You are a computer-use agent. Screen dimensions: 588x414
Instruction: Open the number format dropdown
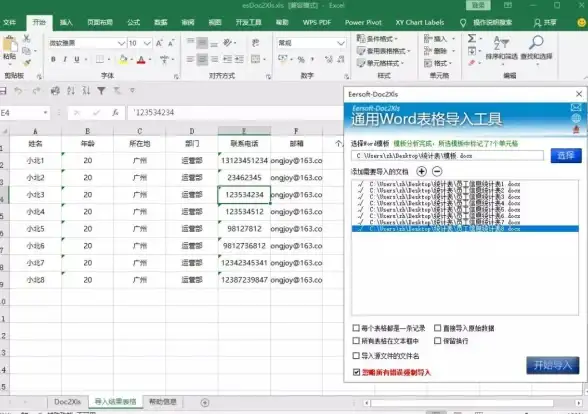(340, 43)
